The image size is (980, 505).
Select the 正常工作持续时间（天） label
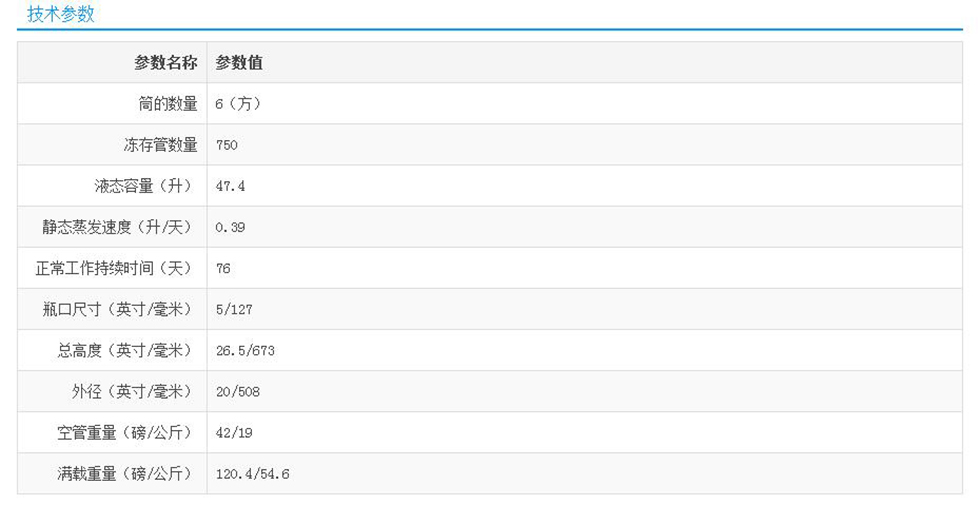[113, 268]
